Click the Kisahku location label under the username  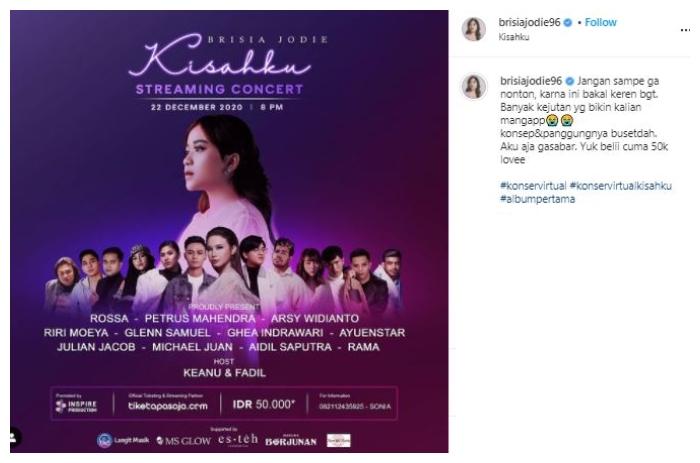tap(514, 37)
